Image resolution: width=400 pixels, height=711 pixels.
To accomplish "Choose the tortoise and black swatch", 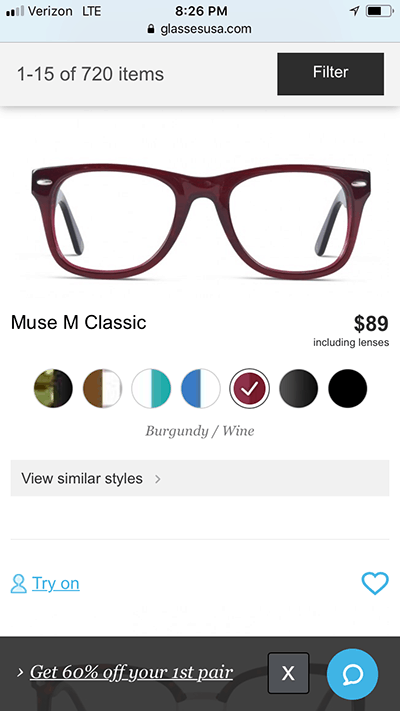I will [x=53, y=388].
